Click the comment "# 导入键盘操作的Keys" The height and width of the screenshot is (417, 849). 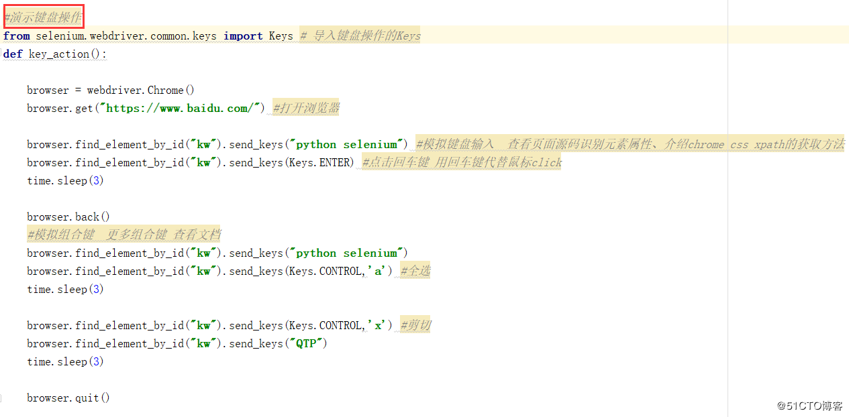(360, 36)
